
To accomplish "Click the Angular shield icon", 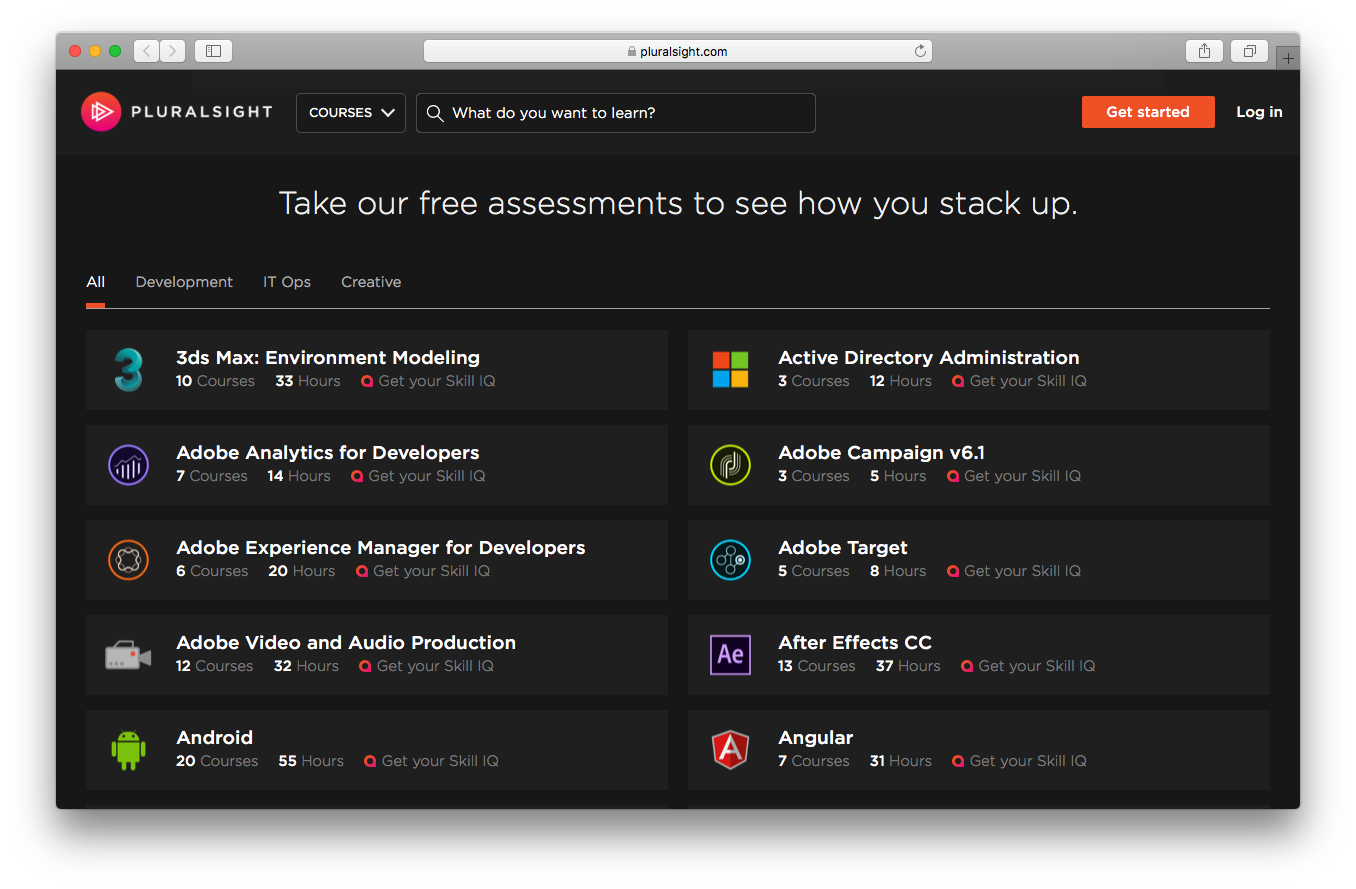I will [730, 750].
